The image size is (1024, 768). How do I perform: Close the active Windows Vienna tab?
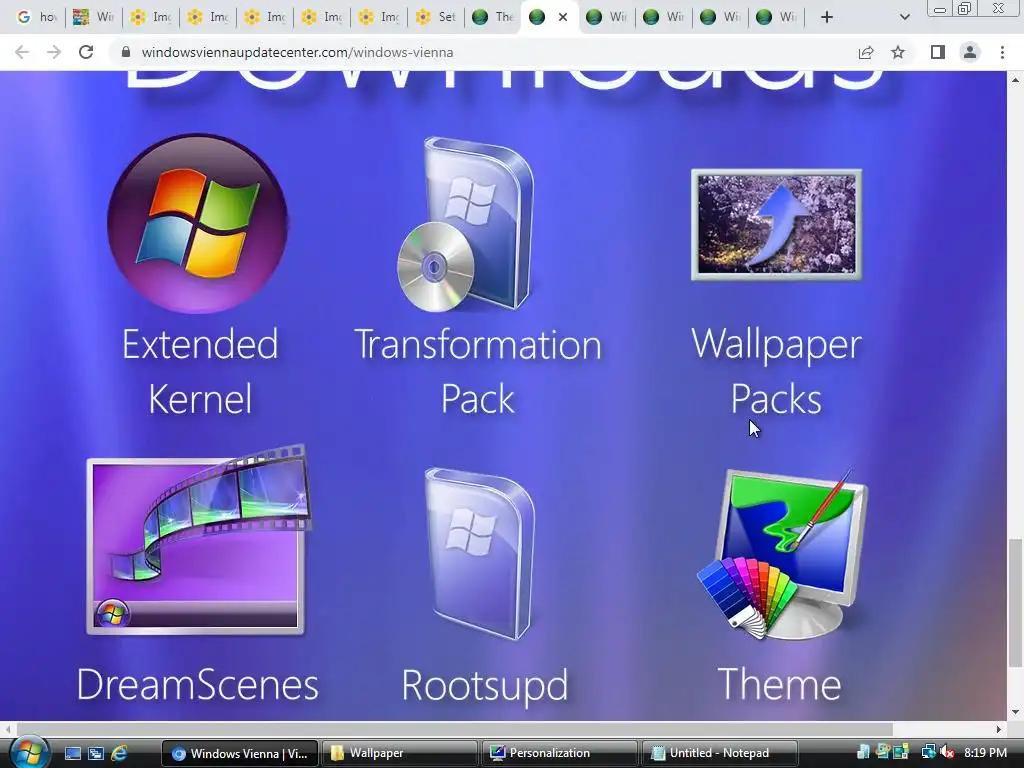tap(563, 17)
